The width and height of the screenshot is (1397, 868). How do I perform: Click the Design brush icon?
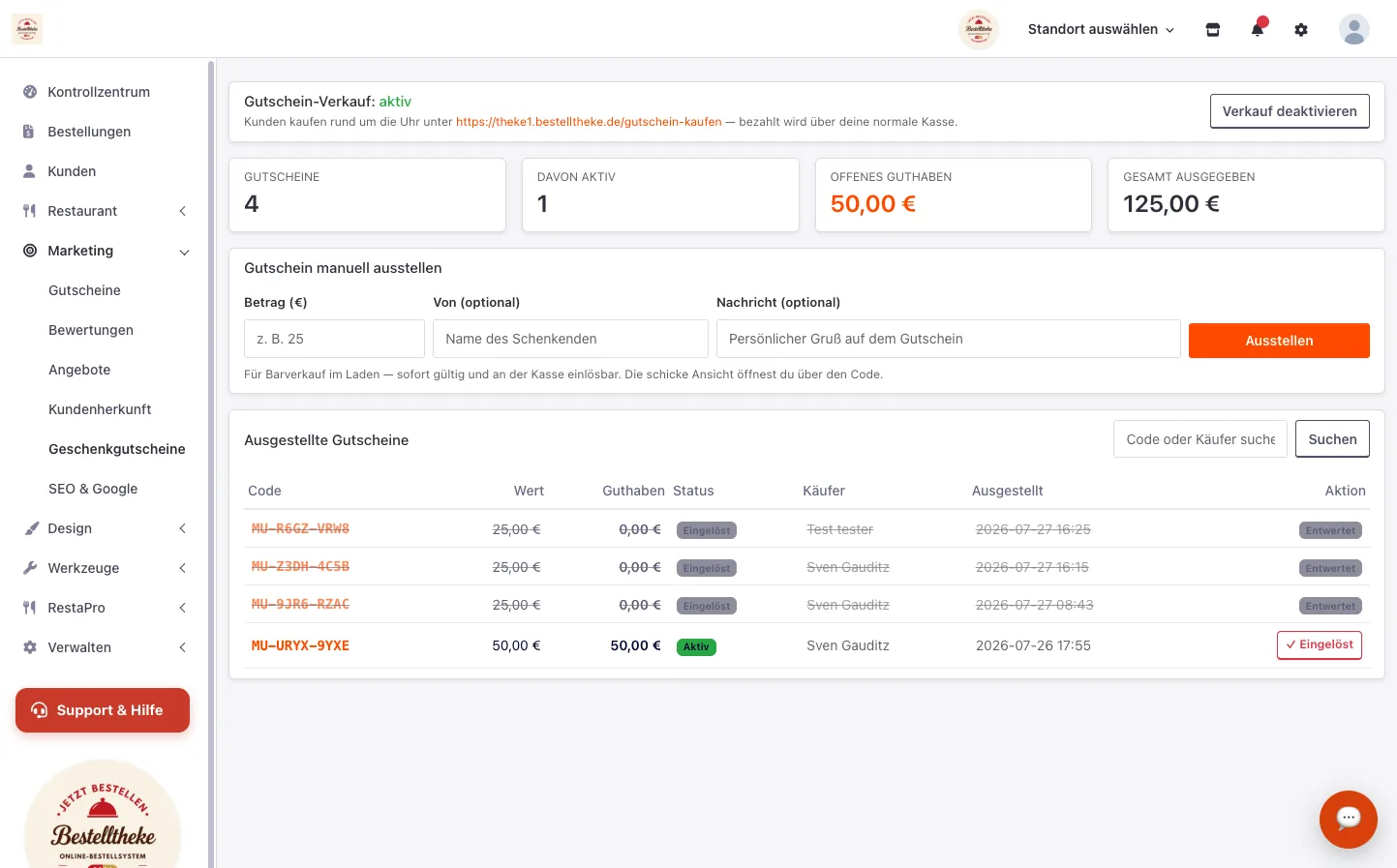click(30, 528)
